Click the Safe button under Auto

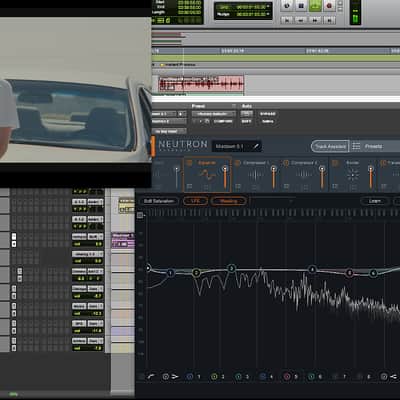coord(246,121)
